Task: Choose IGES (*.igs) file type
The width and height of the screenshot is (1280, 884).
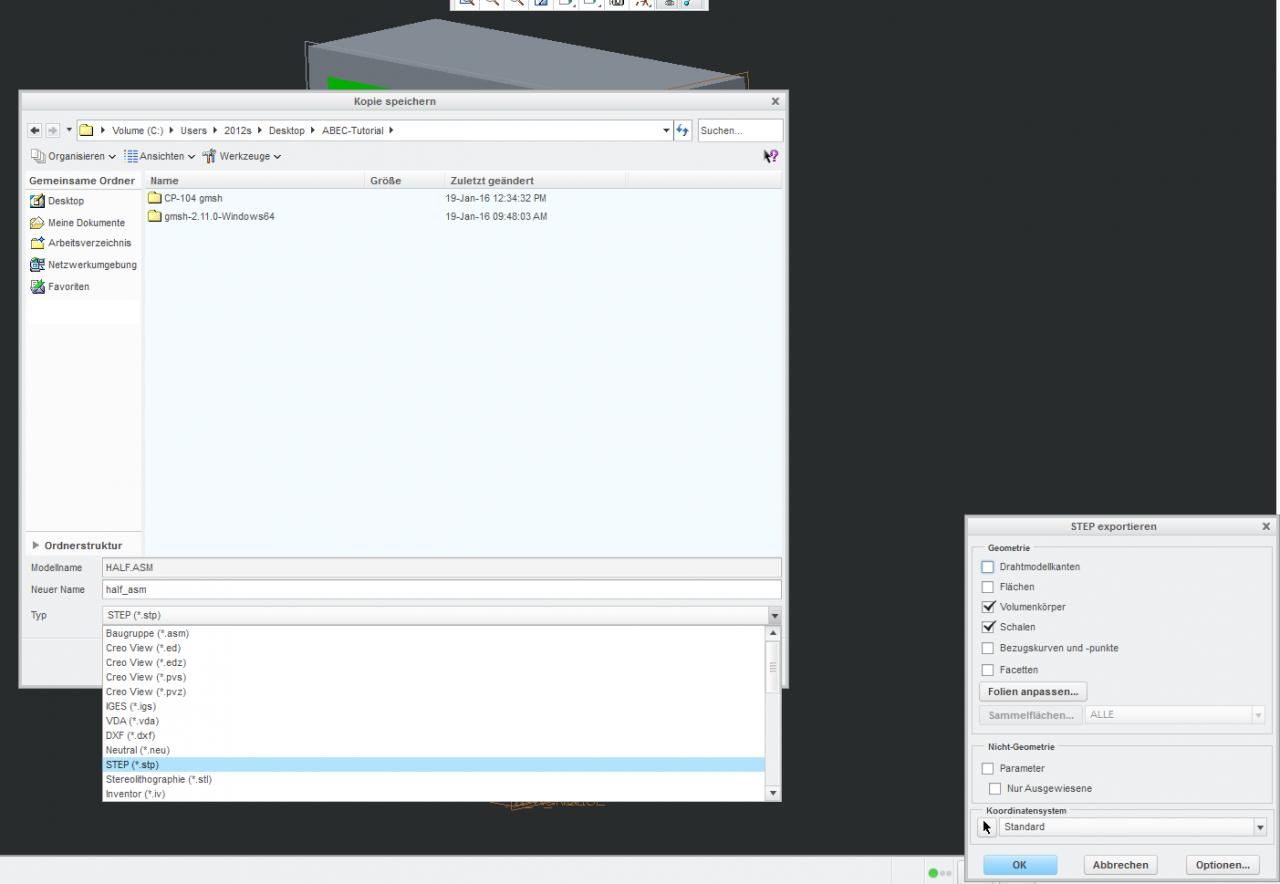Action: pos(131,706)
